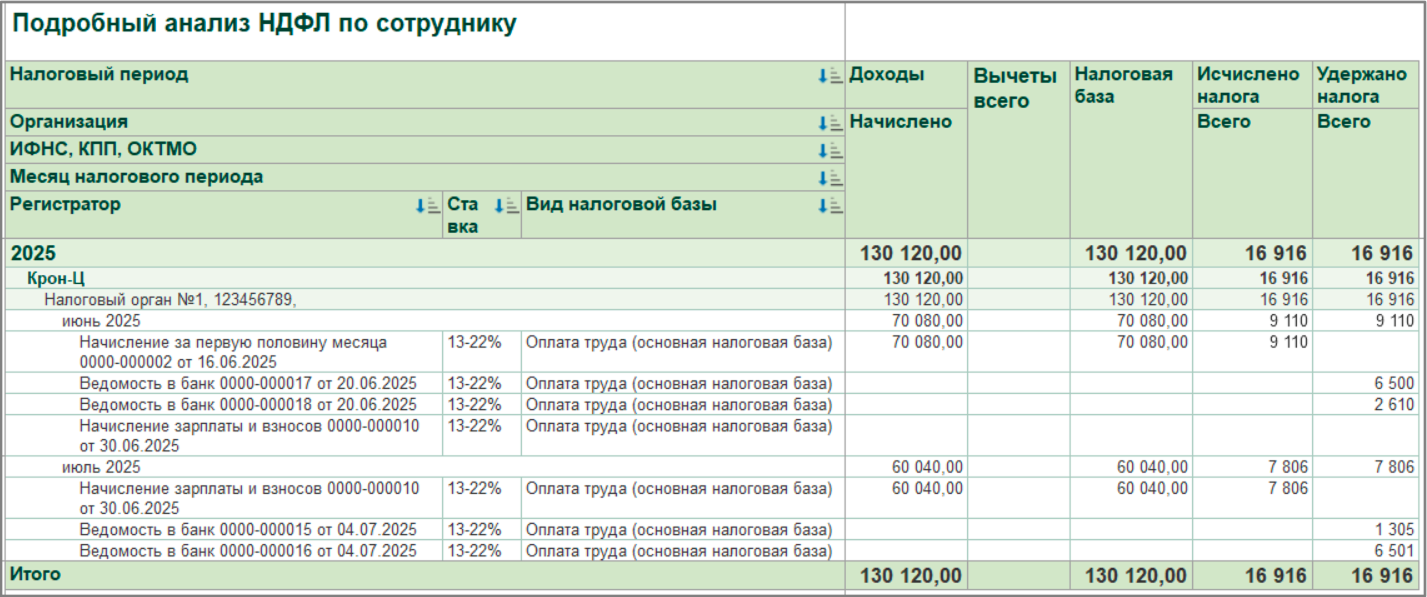1427x597 pixels.
Task: Click the Итого total row label
Action: tap(36, 574)
